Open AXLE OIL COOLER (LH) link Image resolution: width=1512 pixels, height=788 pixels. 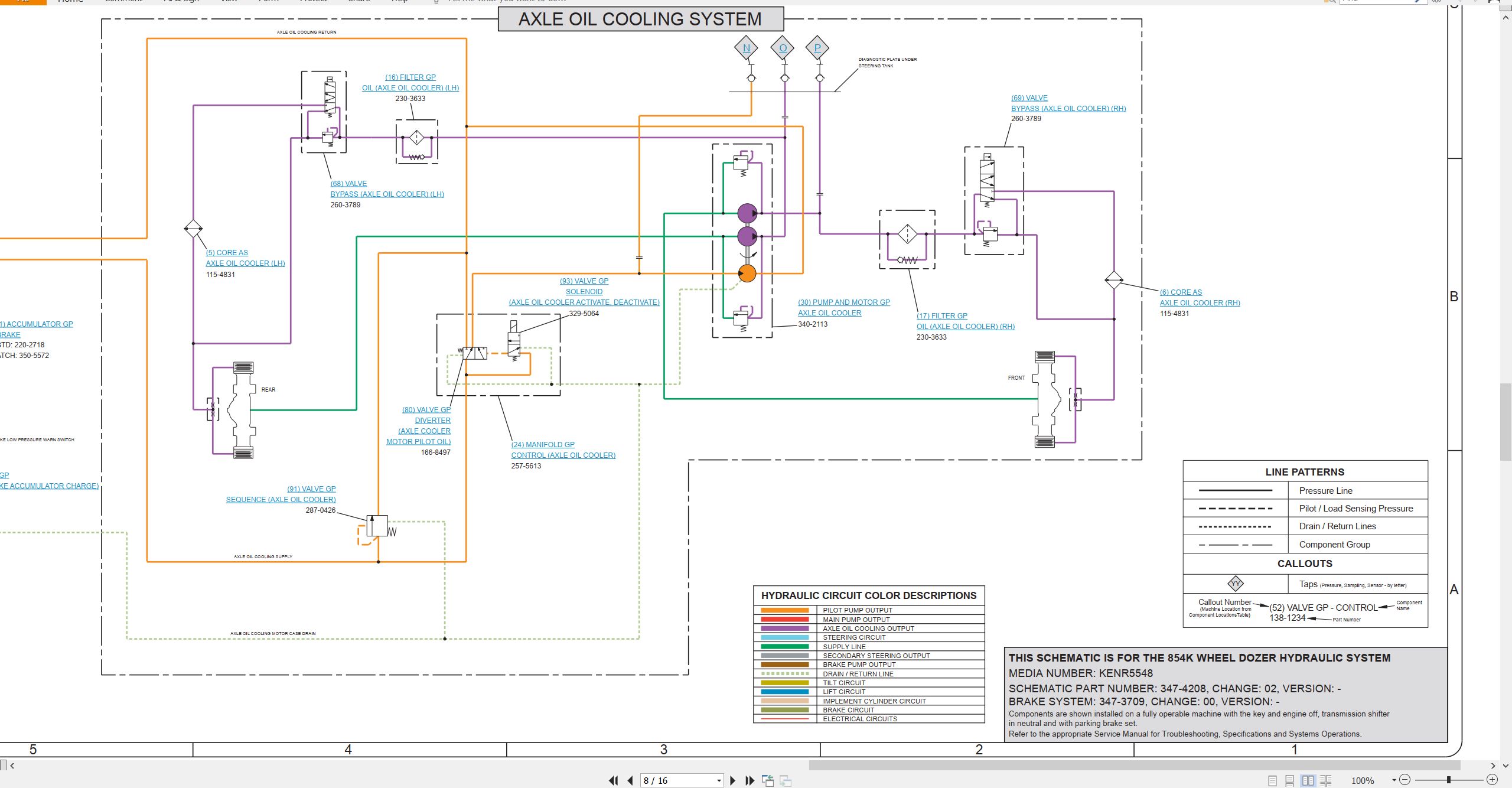(245, 263)
